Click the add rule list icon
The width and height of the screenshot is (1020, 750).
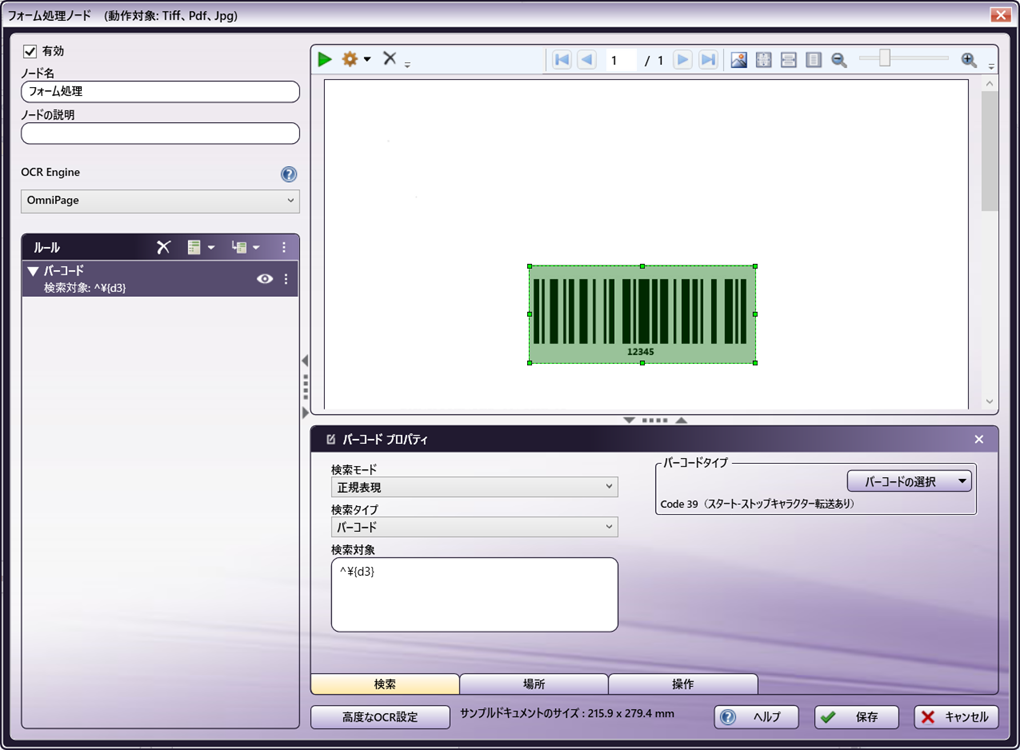pos(194,247)
